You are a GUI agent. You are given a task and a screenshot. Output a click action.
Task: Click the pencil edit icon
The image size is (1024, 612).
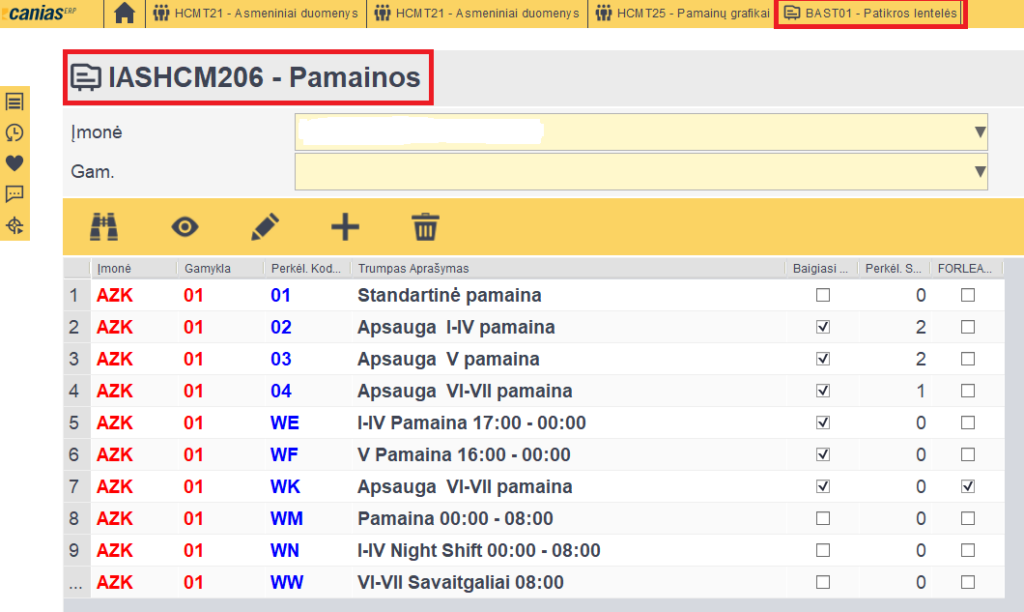click(x=264, y=227)
